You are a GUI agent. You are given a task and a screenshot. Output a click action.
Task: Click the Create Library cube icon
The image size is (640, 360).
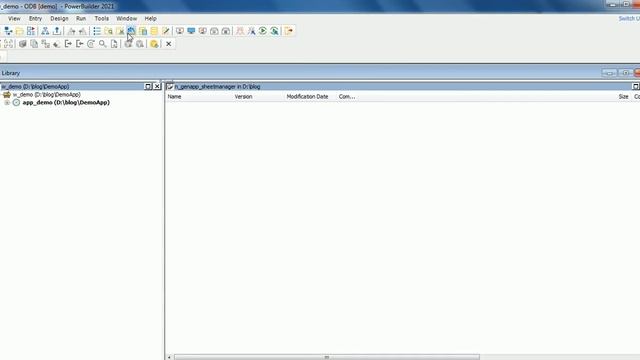tap(22, 44)
